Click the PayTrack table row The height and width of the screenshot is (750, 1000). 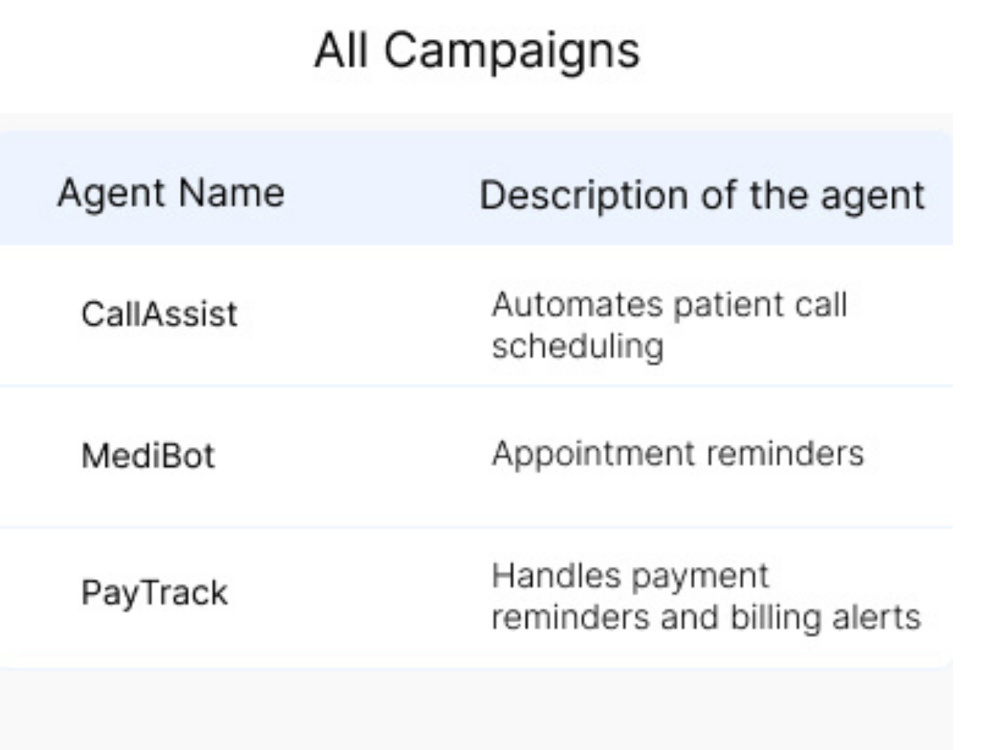(x=476, y=598)
